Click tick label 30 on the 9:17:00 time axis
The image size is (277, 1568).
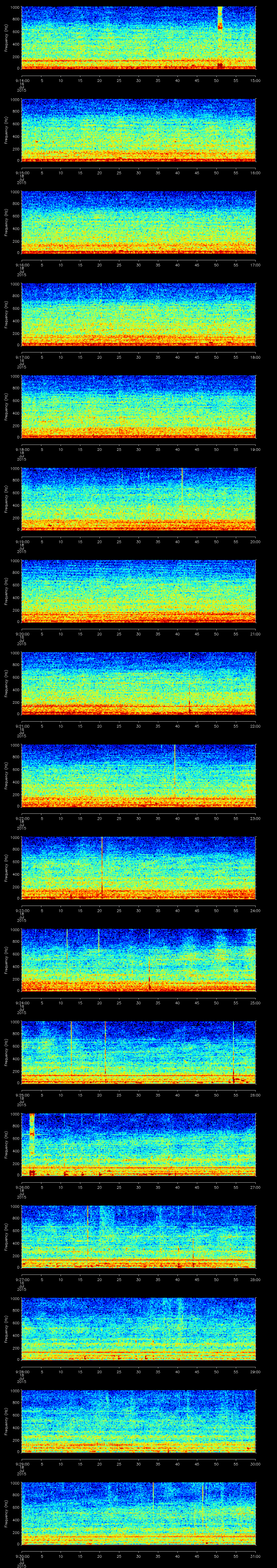(139, 357)
